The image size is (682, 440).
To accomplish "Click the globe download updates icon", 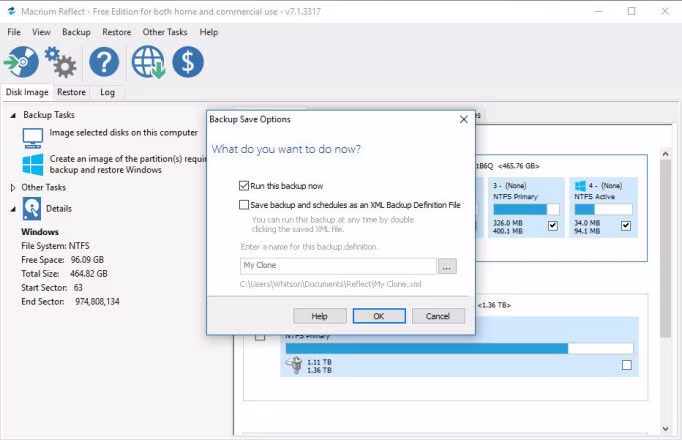I will [x=148, y=62].
